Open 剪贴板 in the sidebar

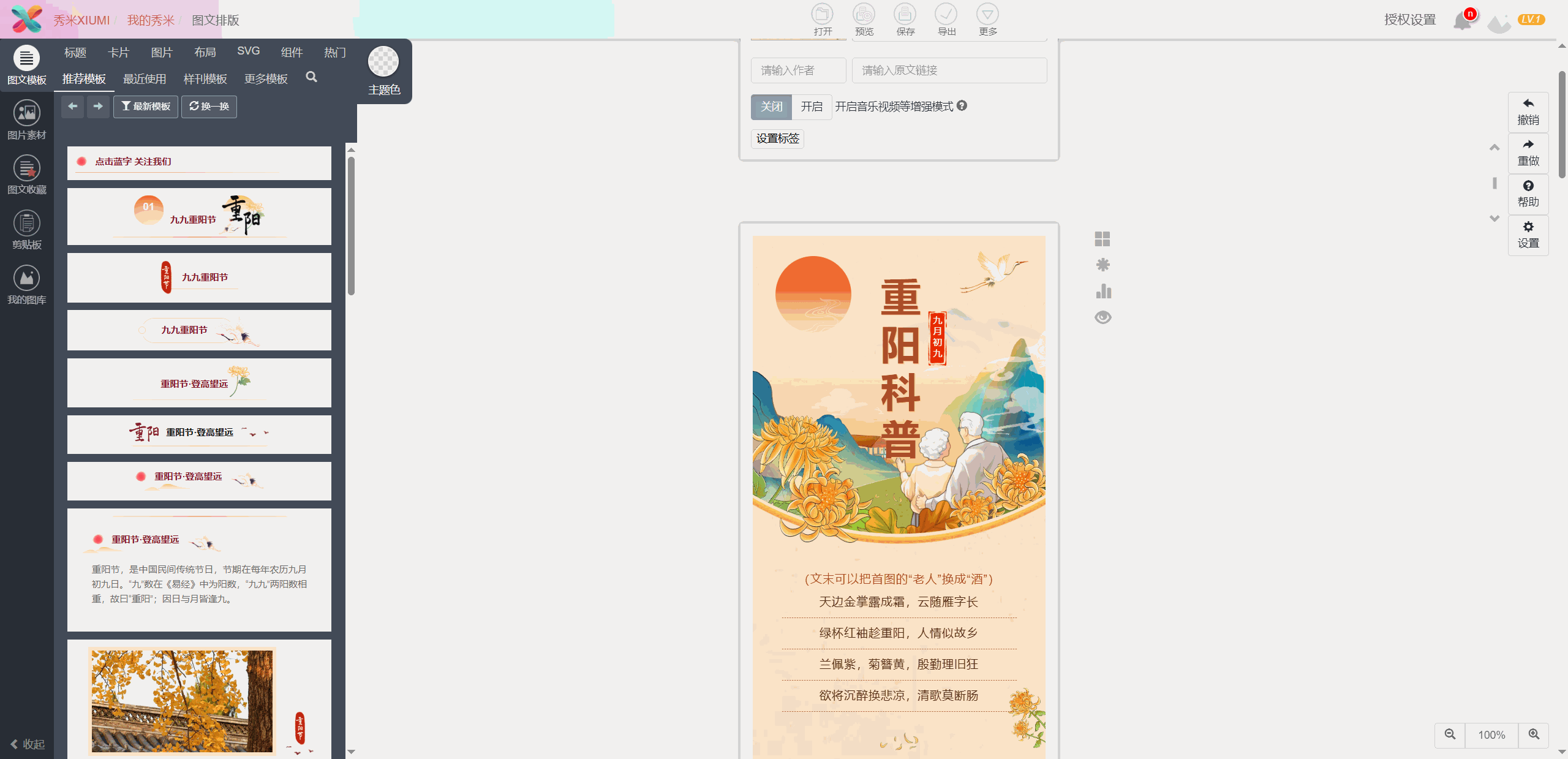coord(26,230)
